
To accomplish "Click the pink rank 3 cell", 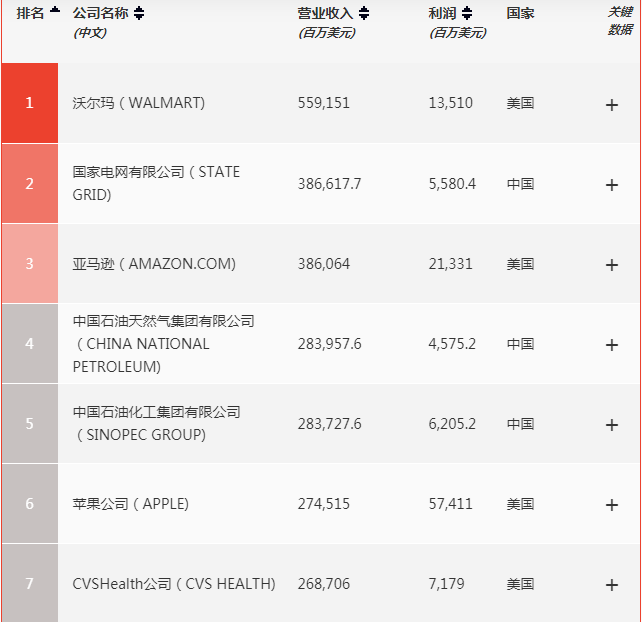I will click(29, 264).
